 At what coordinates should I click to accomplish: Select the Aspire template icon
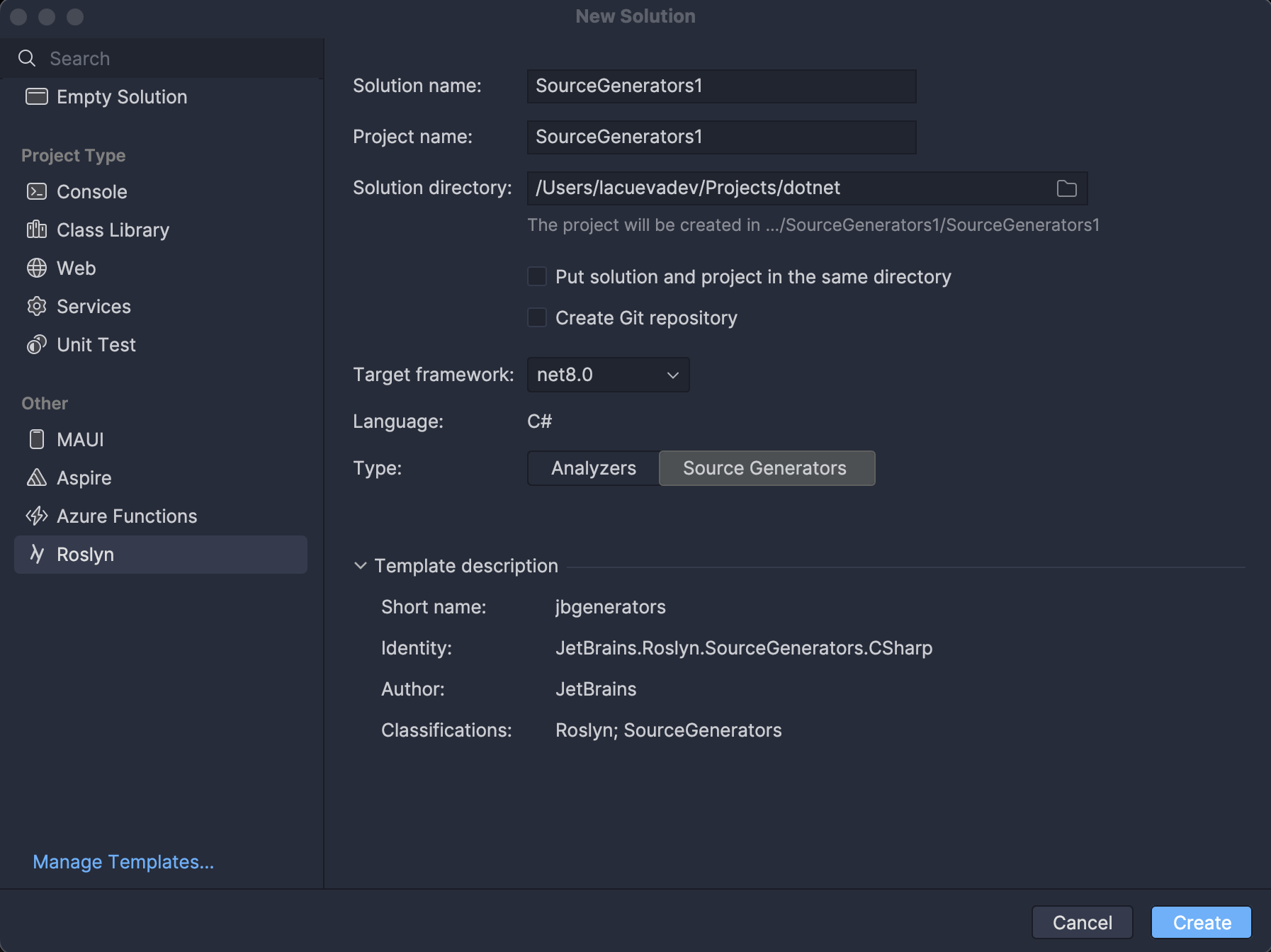tap(37, 478)
